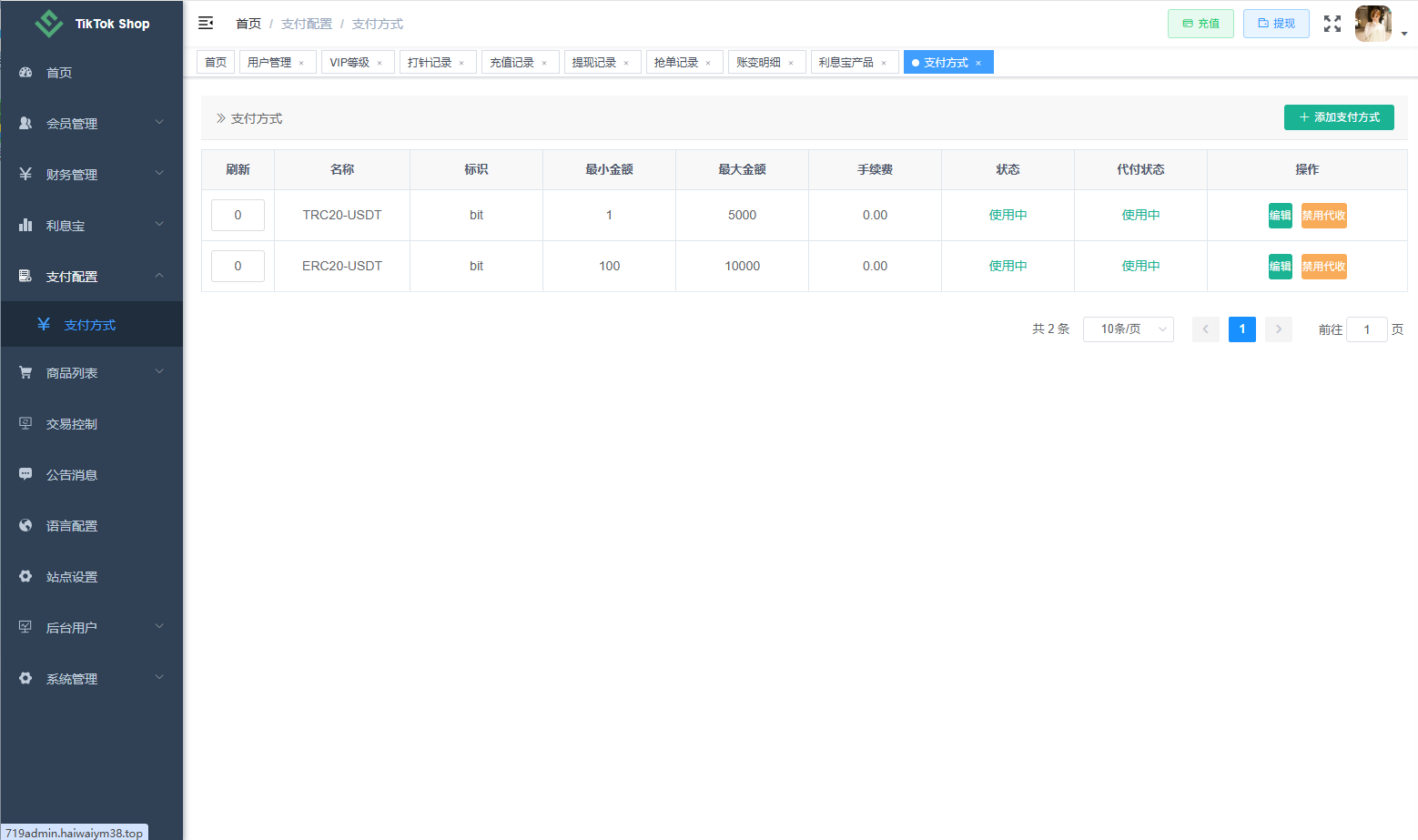Toggle fullscreen mode icon
1418x840 pixels.
click(x=1332, y=24)
